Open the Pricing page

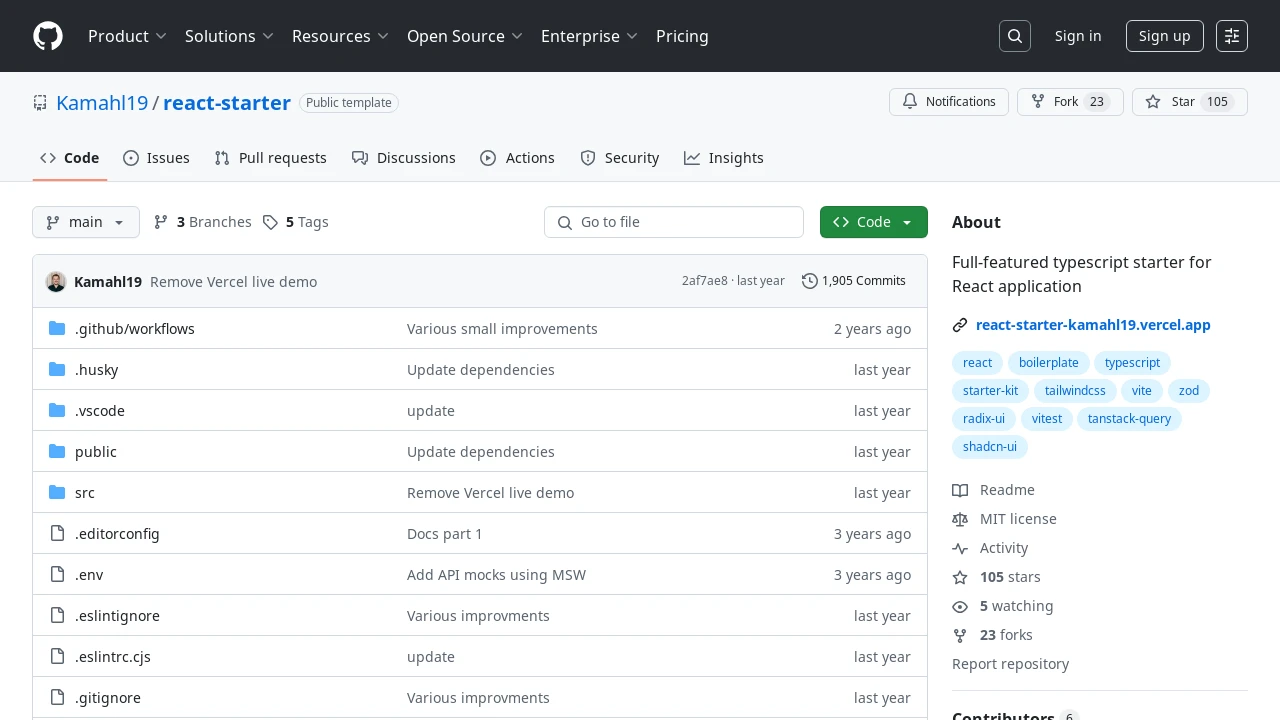click(682, 36)
